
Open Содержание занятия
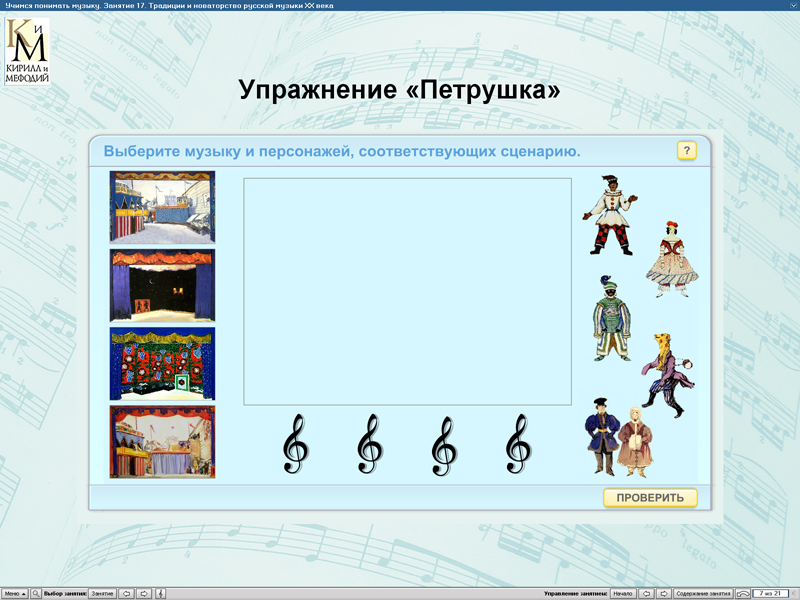(x=705, y=592)
